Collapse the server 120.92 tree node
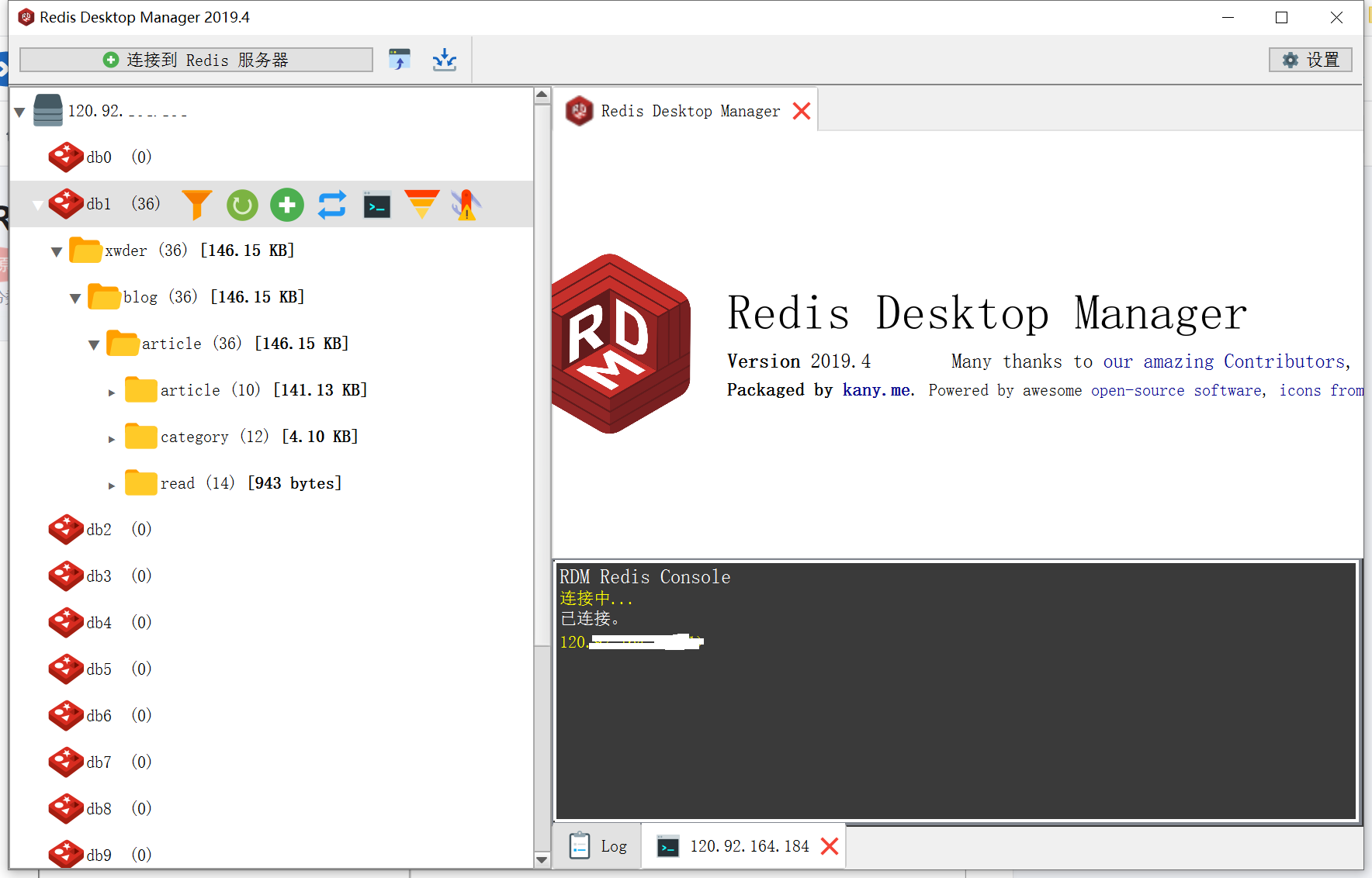The height and width of the screenshot is (878, 1372). 18,110
